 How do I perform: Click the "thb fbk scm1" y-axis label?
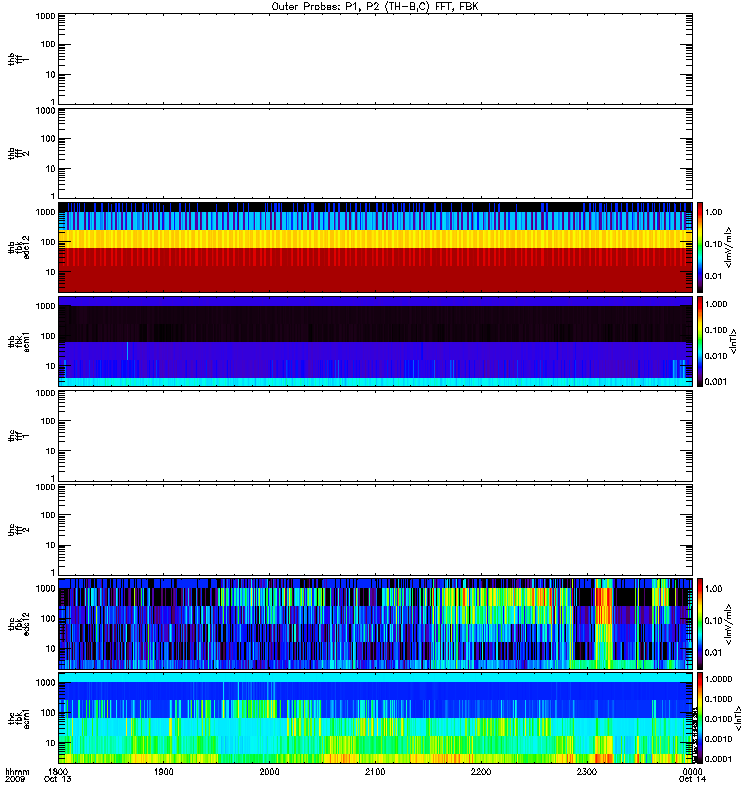[x=19, y=341]
